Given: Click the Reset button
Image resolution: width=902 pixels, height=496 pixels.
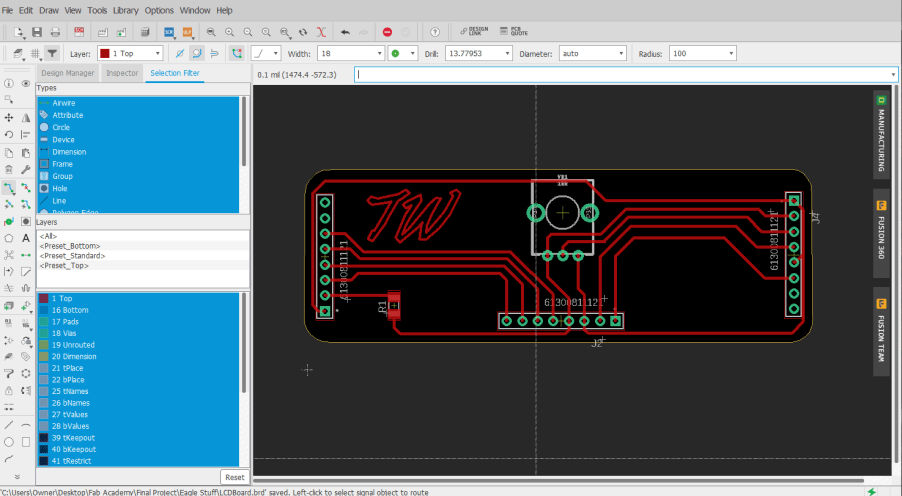Looking at the screenshot, I should (x=234, y=477).
